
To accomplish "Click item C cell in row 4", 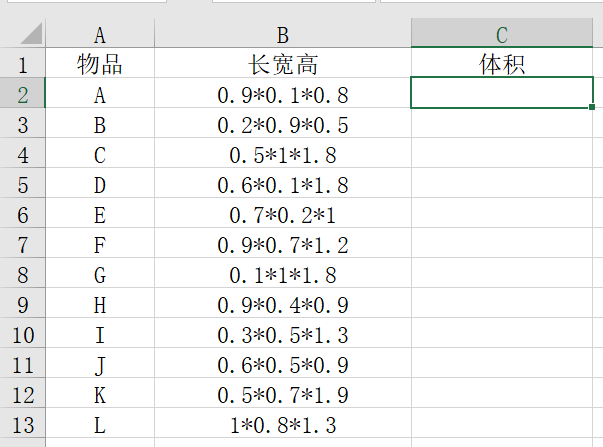I will pyautogui.click(x=100, y=153).
